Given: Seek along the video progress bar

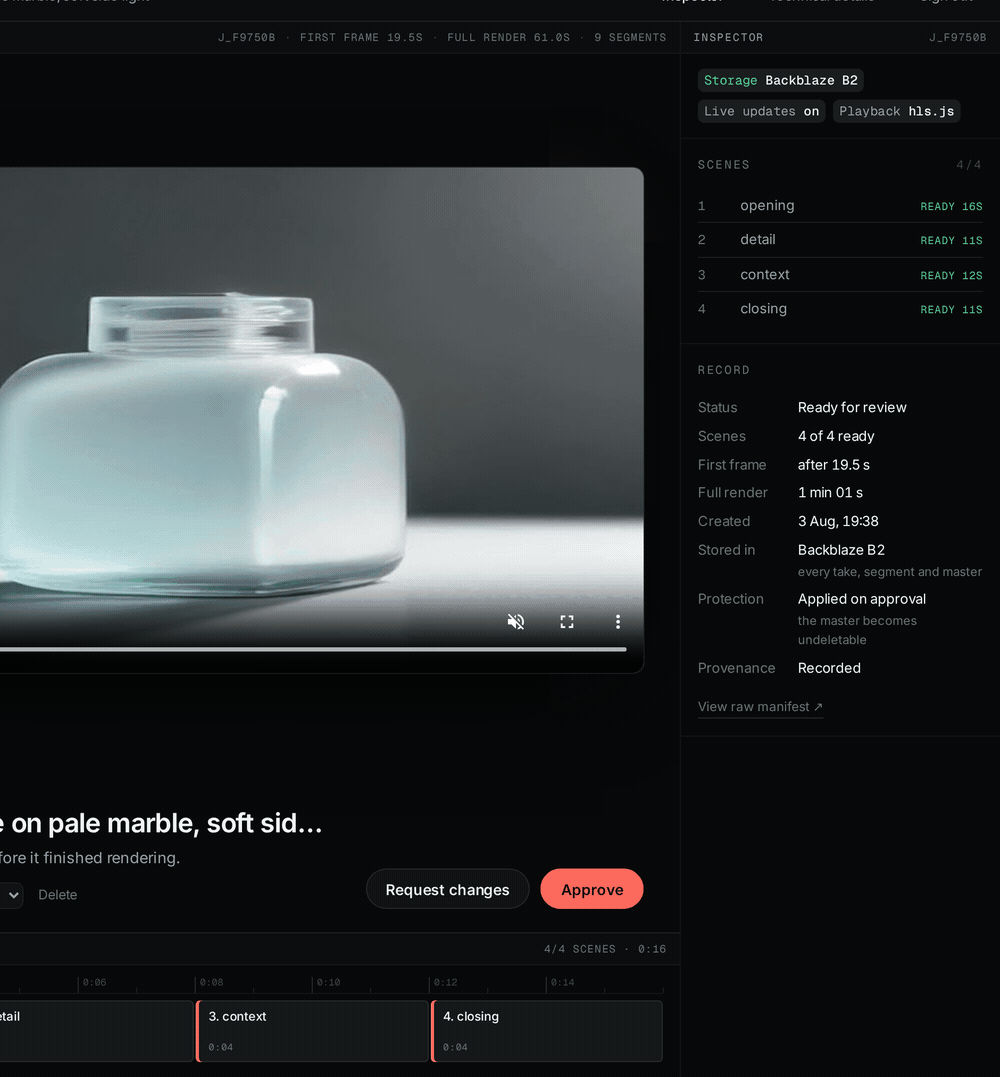Looking at the screenshot, I should click(x=312, y=649).
